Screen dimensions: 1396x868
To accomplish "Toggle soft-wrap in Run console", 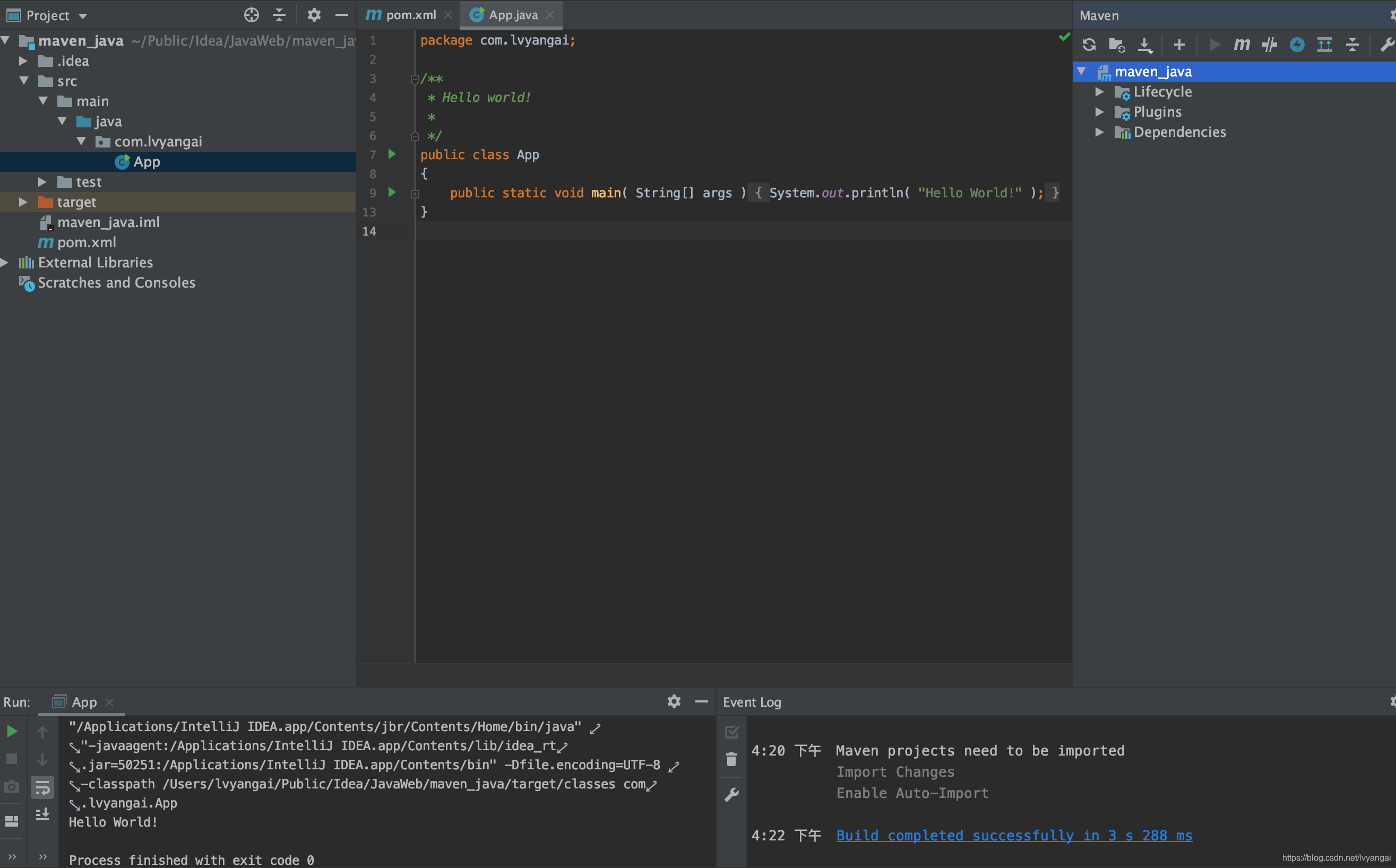I will (42, 788).
